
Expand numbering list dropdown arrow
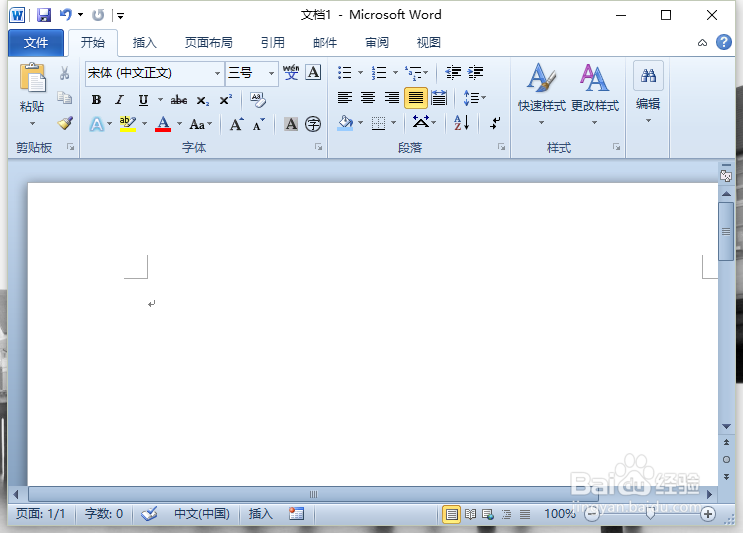tap(395, 72)
